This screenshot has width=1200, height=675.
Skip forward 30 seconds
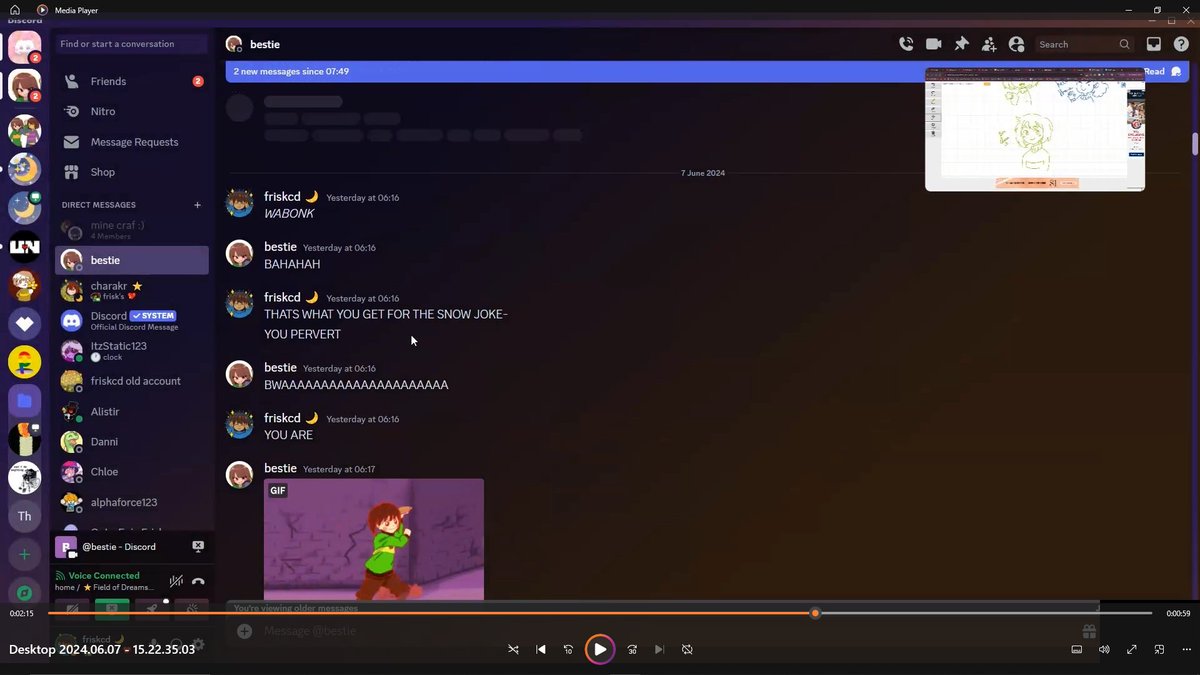(x=632, y=649)
